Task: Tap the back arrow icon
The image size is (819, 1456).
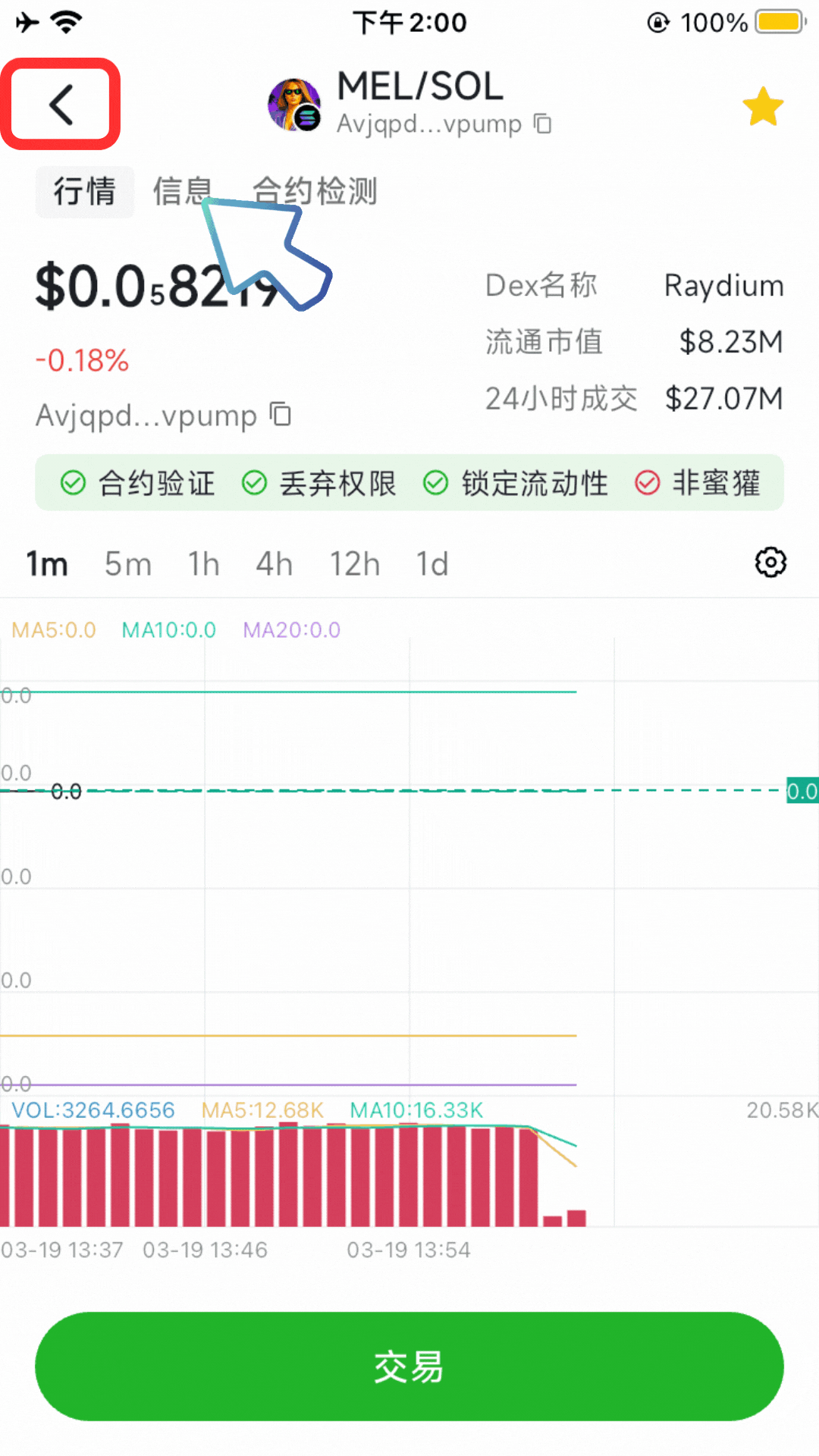Action: pyautogui.click(x=61, y=104)
